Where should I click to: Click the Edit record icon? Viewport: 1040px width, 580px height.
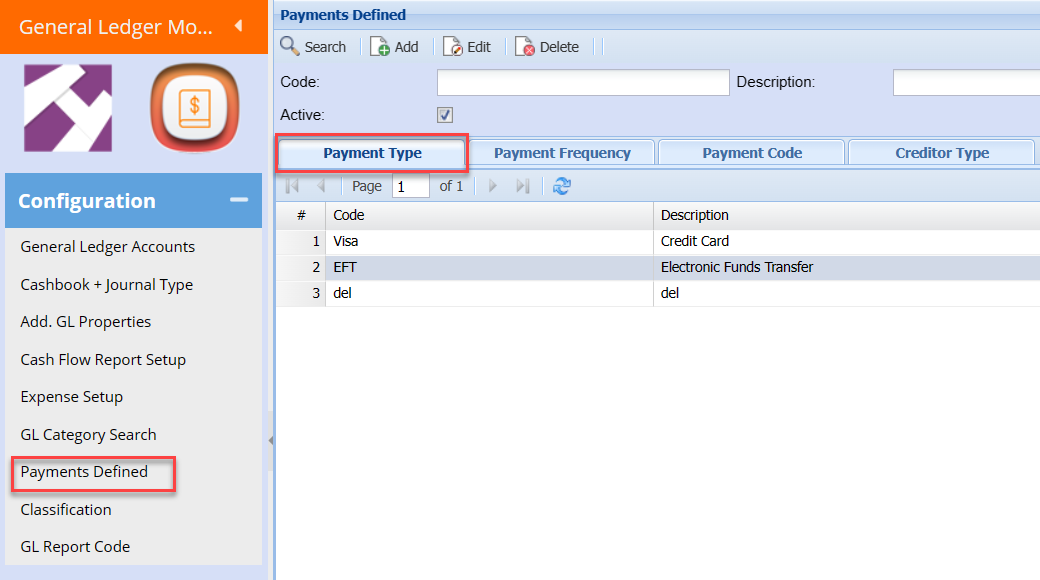[x=453, y=46]
